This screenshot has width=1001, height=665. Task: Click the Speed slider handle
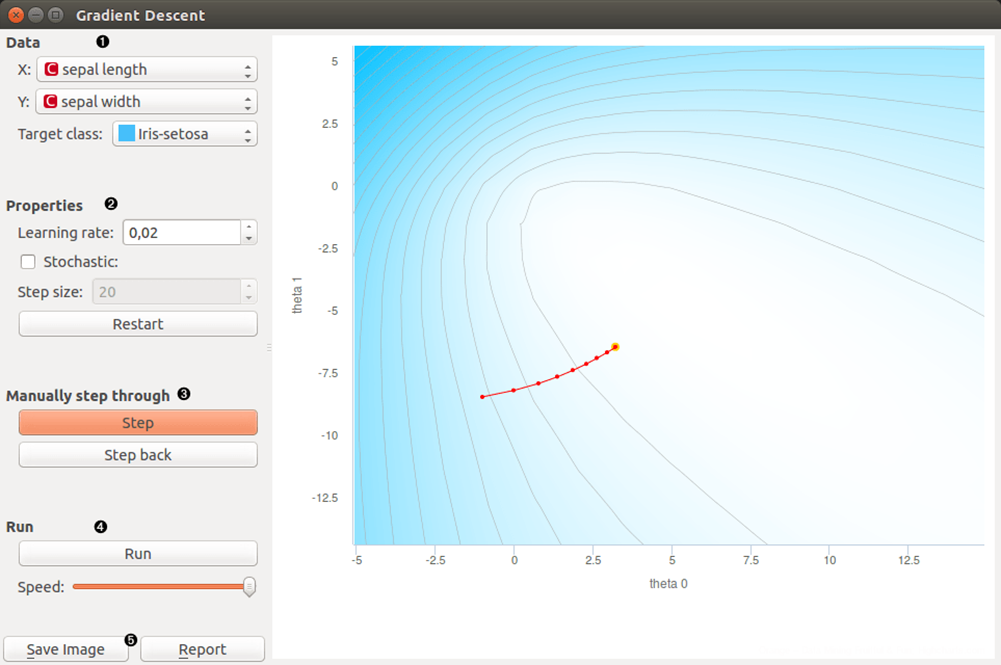250,587
